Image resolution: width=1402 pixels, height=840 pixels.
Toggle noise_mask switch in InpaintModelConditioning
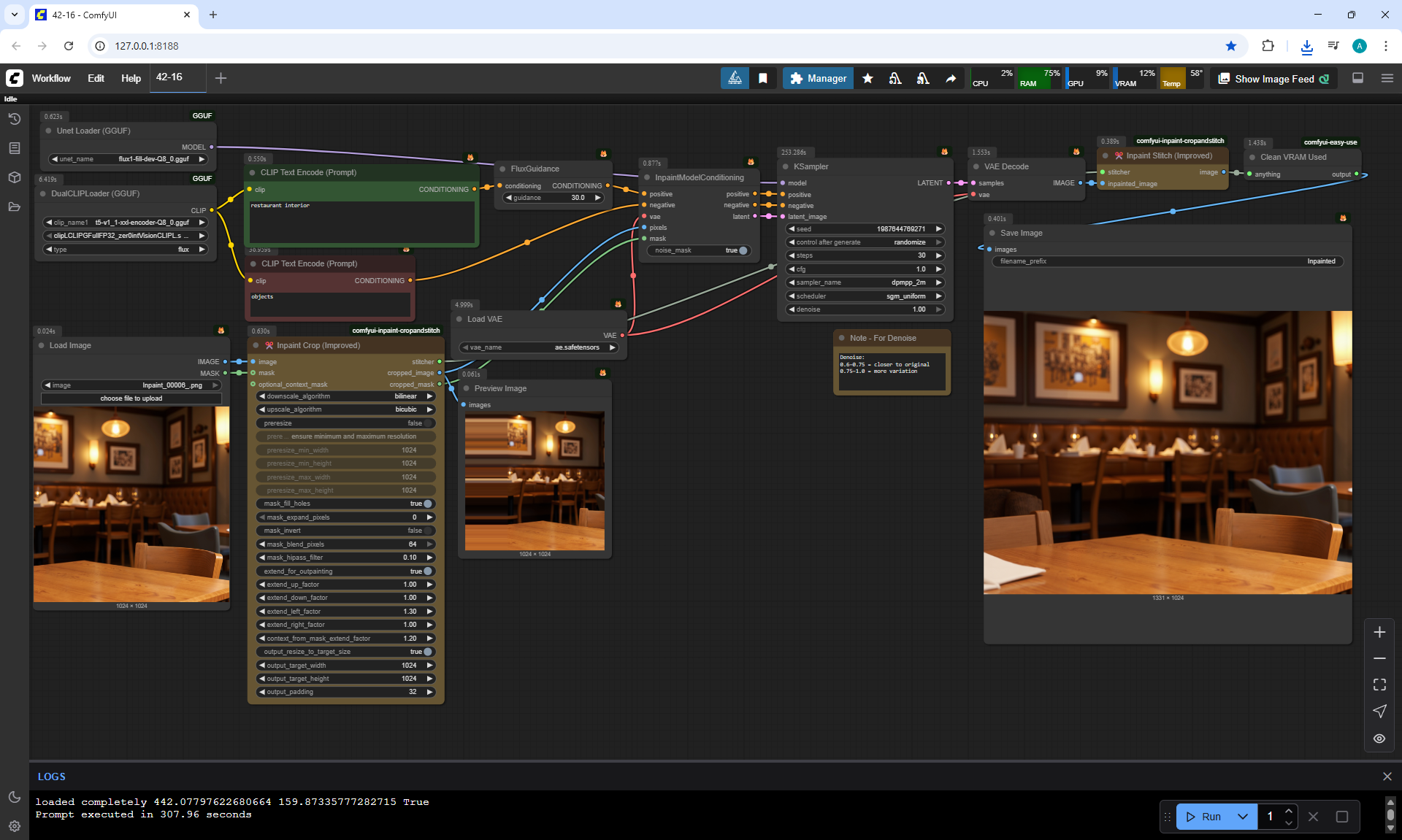point(741,250)
